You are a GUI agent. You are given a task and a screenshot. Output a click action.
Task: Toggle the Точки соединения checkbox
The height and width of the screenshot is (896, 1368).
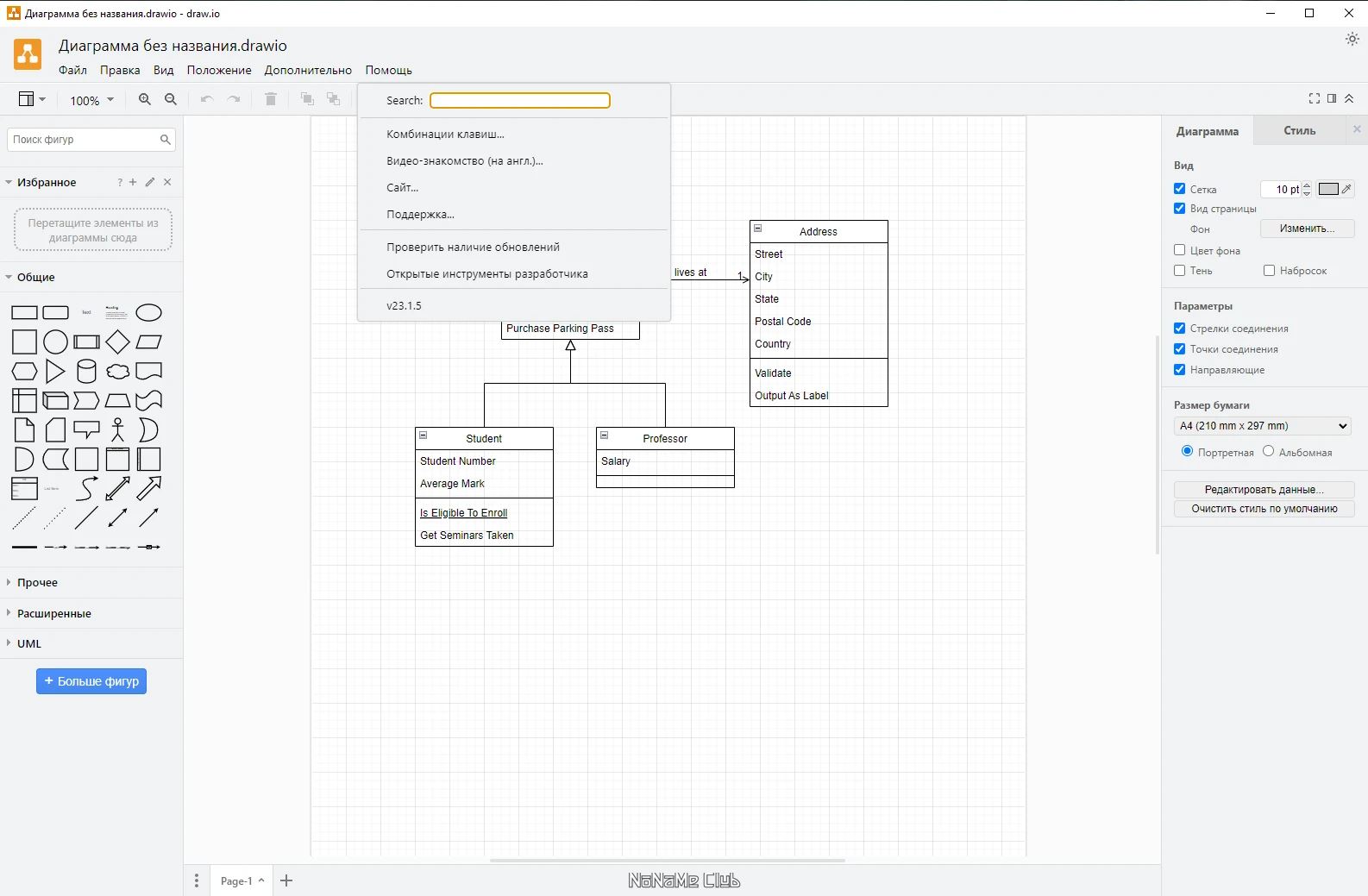[x=1179, y=348]
